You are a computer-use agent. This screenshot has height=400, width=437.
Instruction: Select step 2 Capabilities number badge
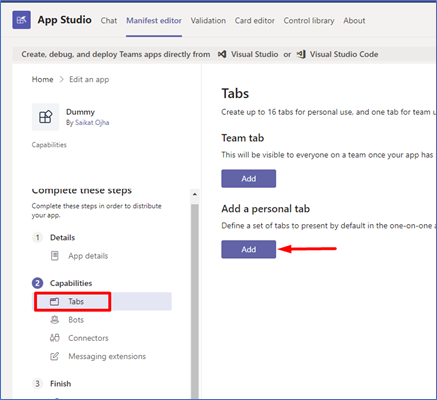pyautogui.click(x=37, y=283)
